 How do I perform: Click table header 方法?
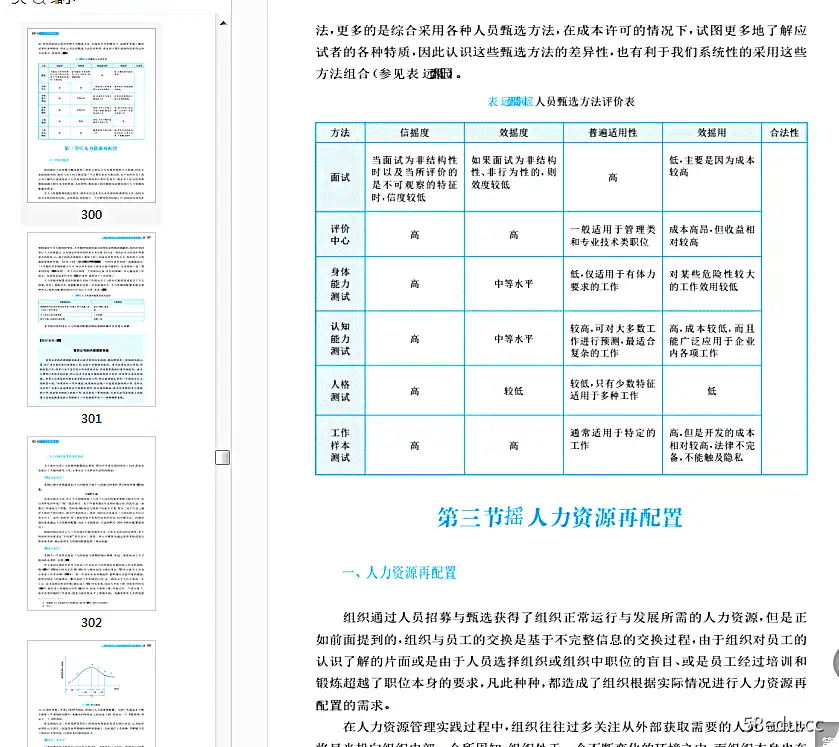[x=340, y=133]
